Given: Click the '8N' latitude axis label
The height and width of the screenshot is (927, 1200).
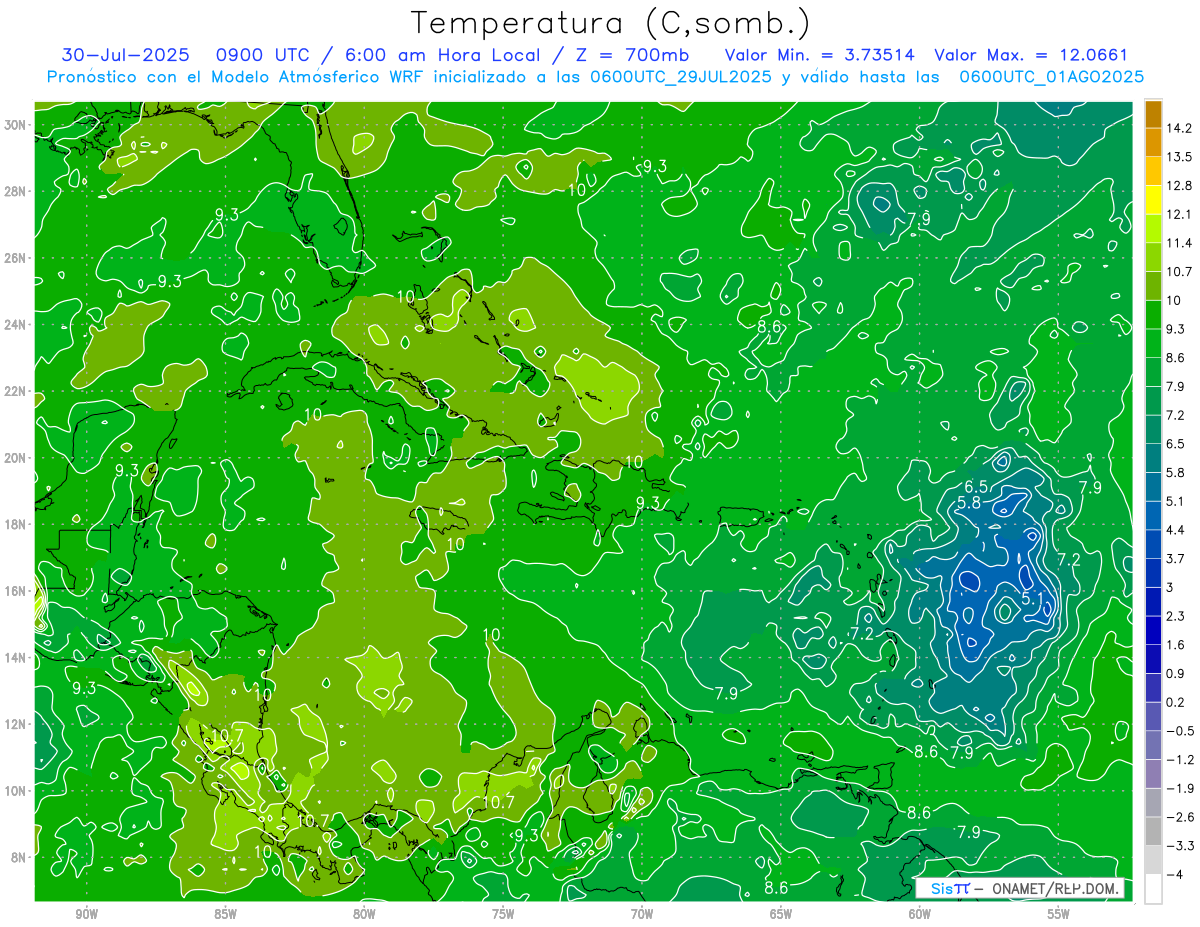Looking at the screenshot, I should 20,857.
